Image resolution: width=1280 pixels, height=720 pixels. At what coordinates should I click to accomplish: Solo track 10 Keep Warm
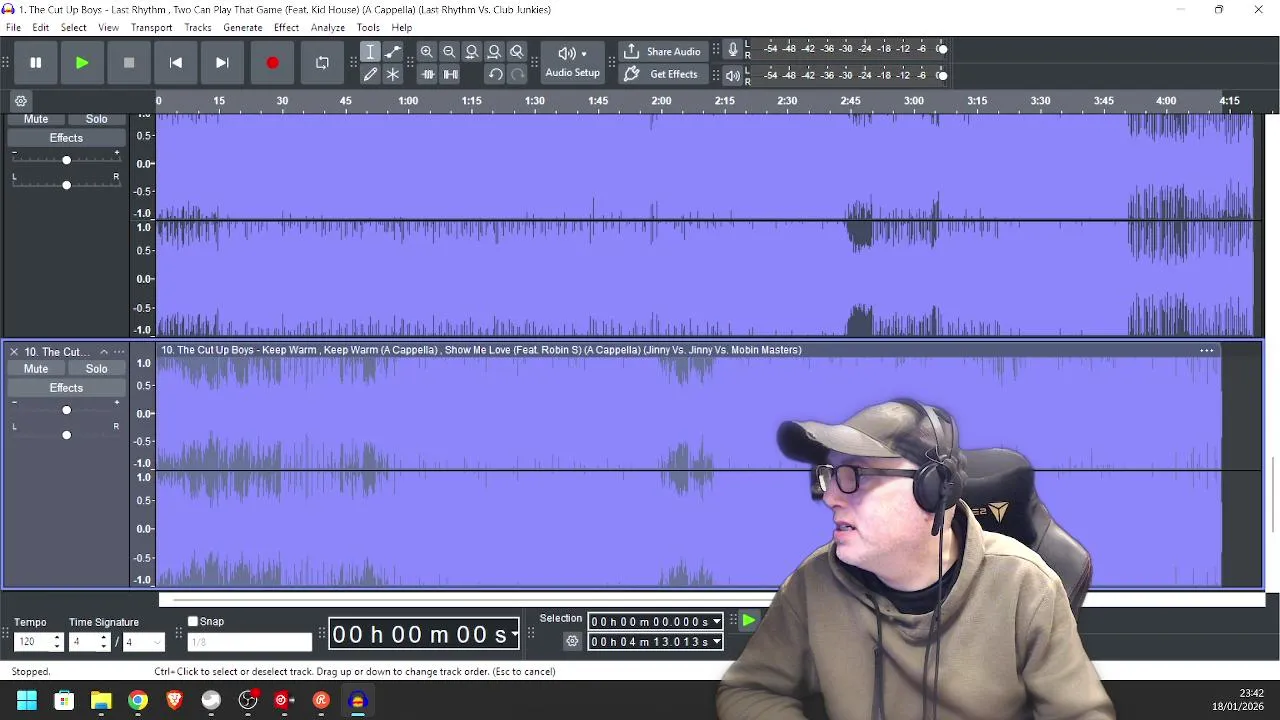[x=96, y=369]
